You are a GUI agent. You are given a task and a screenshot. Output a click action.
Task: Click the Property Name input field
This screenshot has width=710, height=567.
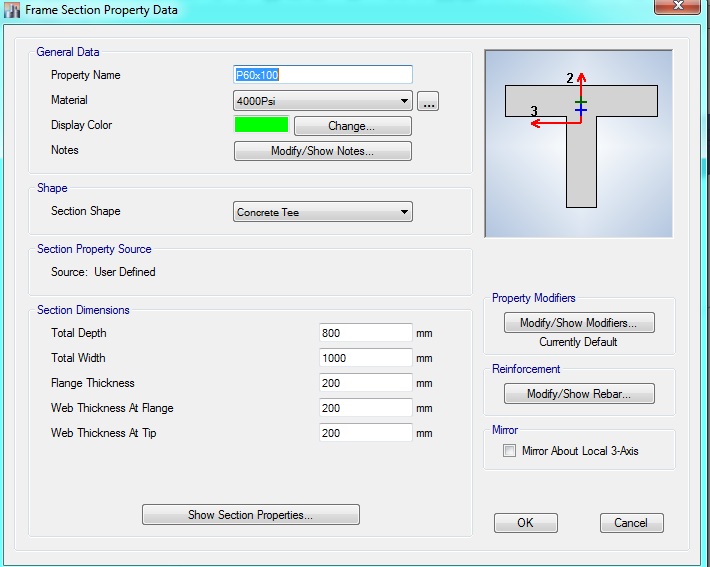(323, 75)
